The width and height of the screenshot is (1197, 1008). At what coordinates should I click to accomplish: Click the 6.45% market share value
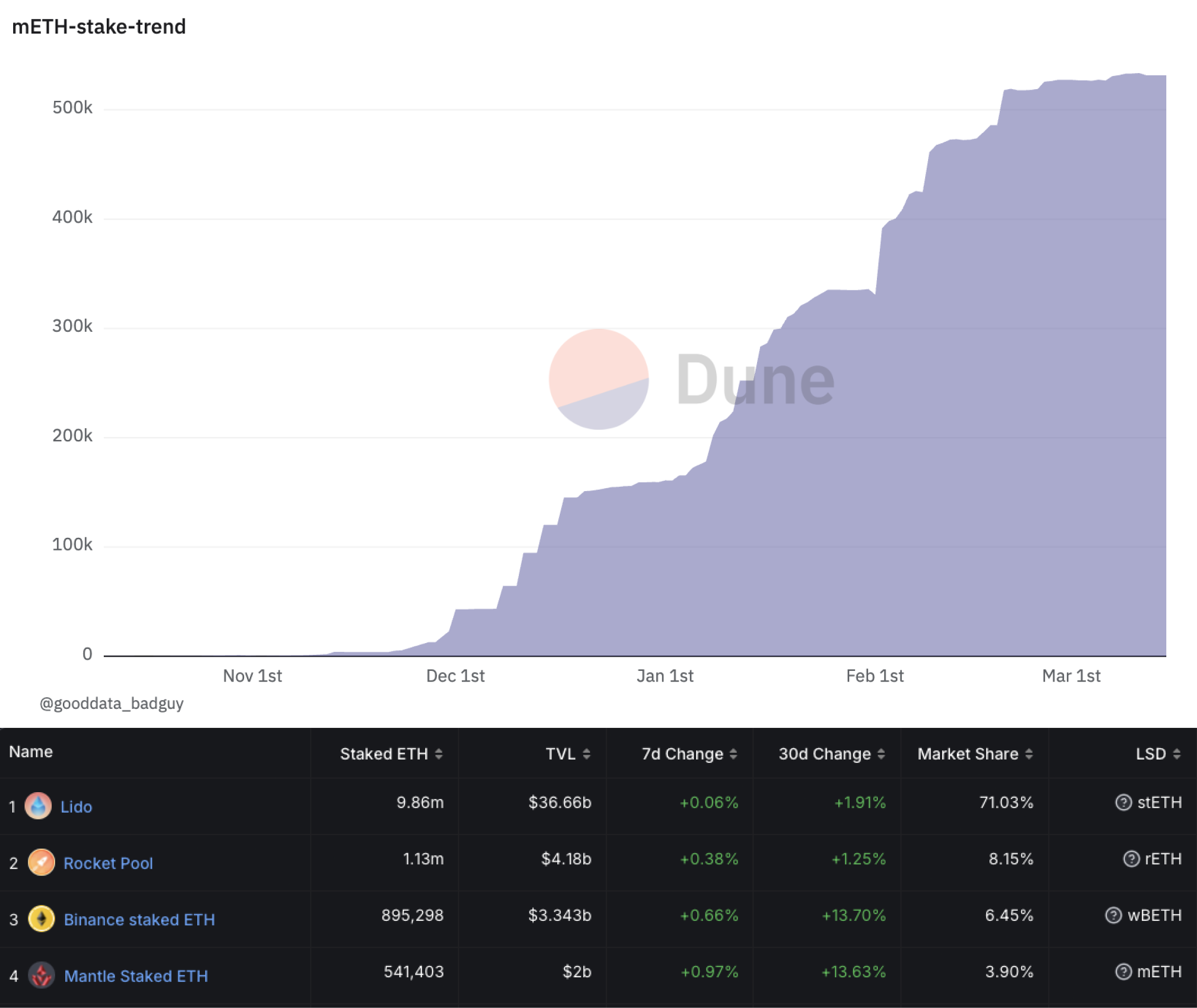coord(1009,915)
